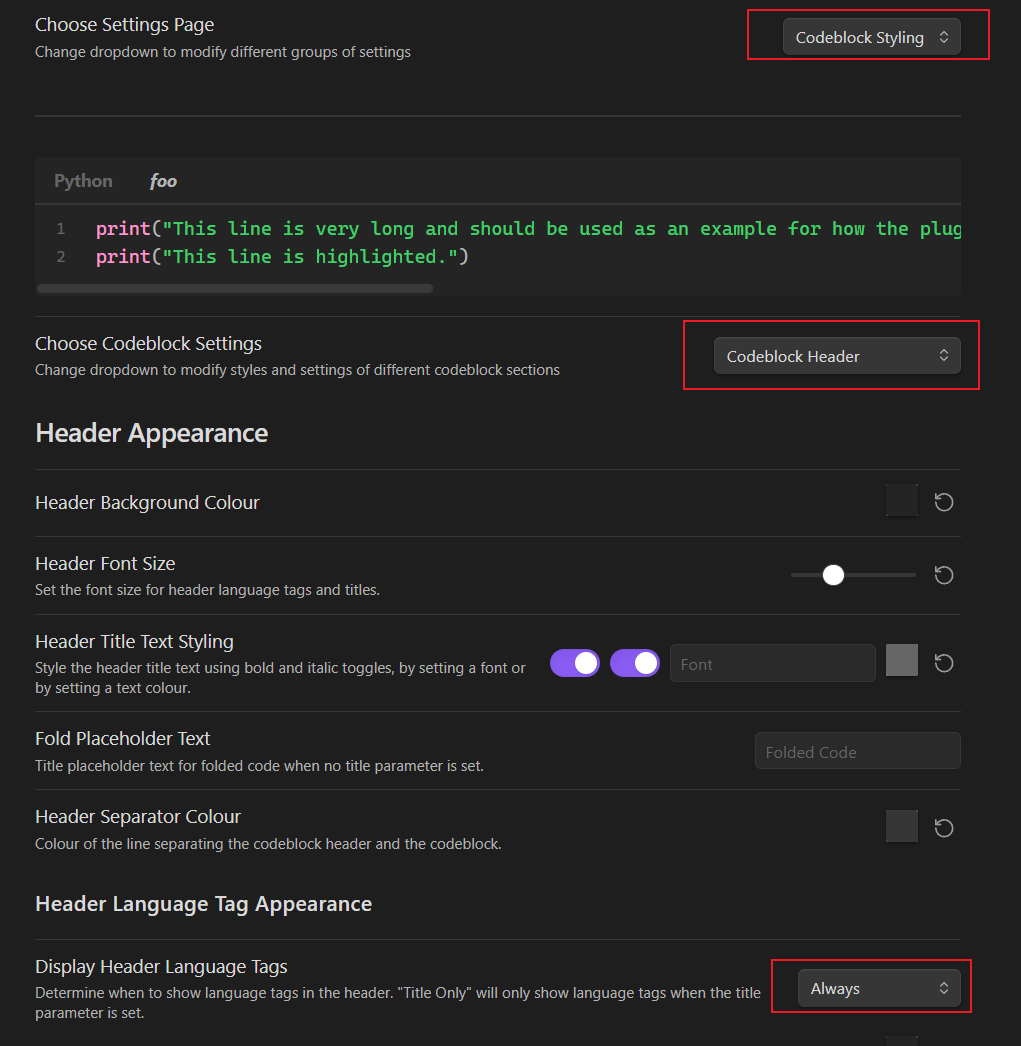Reset Header Font Size to default
1021x1046 pixels.
point(943,575)
